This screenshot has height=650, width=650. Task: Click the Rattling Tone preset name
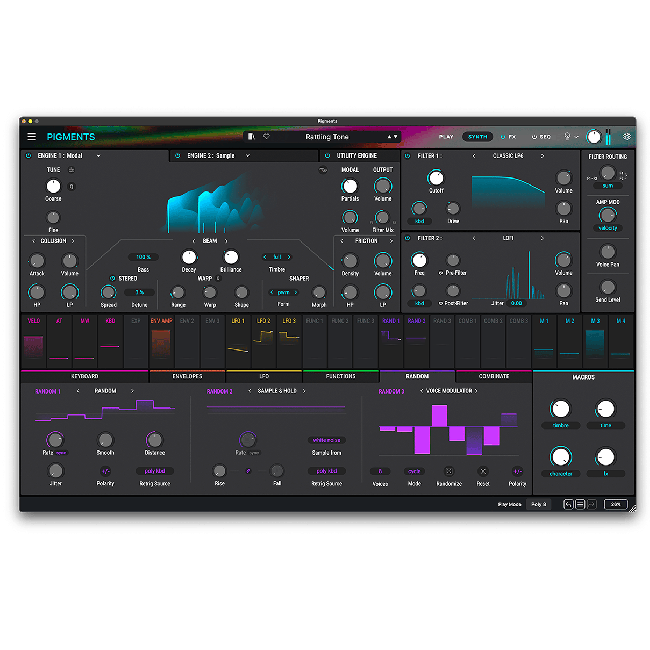(327, 137)
